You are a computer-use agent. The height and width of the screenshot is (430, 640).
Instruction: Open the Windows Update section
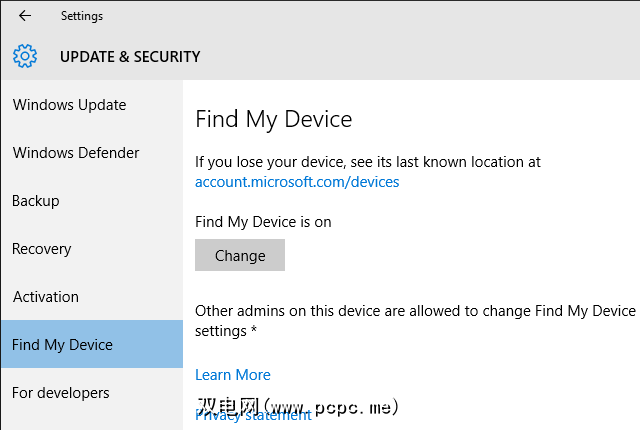pos(69,105)
